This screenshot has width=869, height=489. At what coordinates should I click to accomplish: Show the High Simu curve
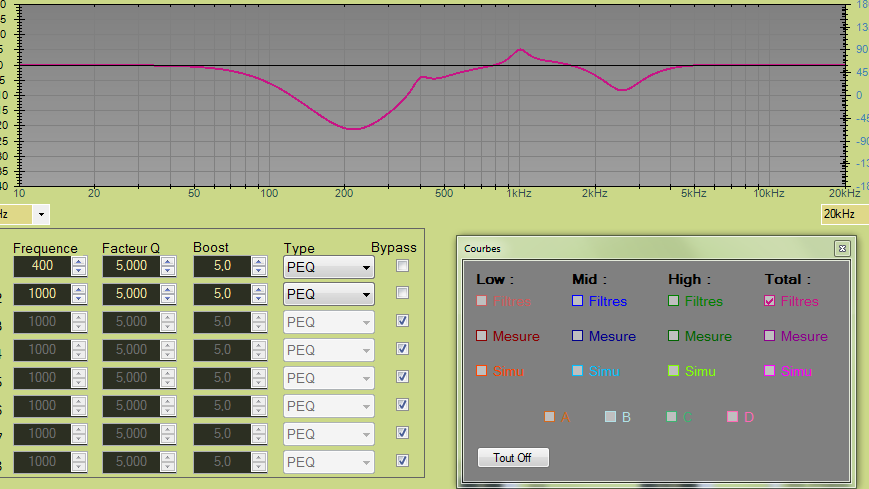674,371
